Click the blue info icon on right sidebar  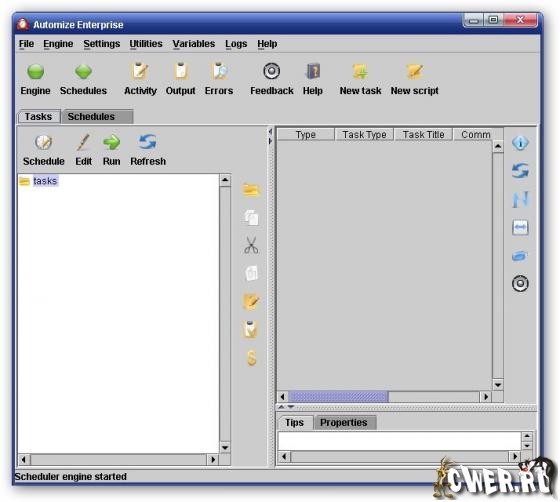click(520, 143)
